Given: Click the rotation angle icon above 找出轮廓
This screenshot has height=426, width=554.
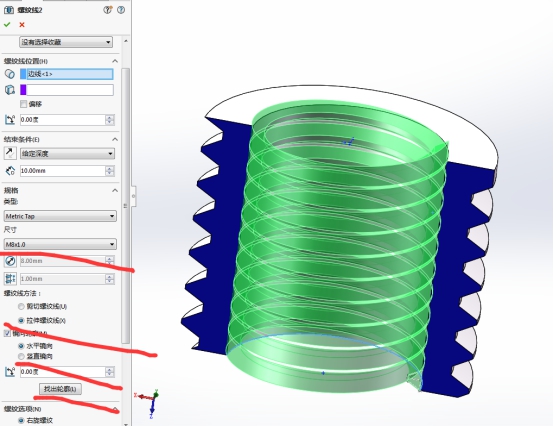Looking at the screenshot, I should [10, 372].
